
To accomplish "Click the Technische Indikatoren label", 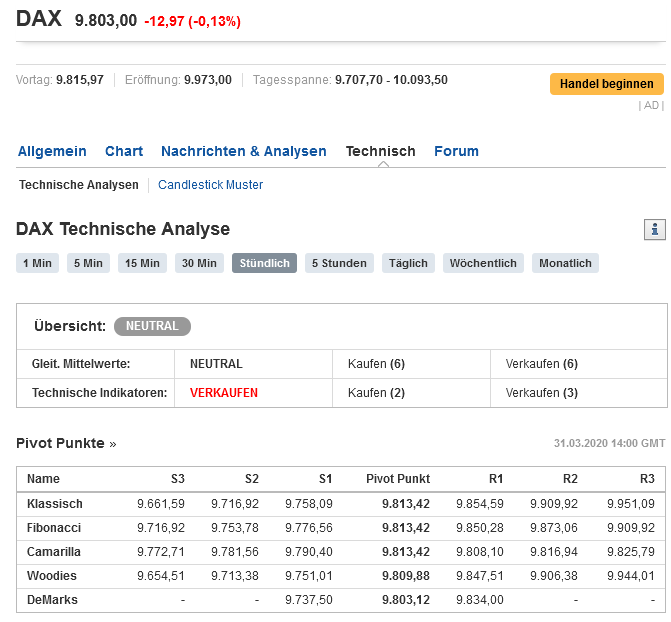I will (x=99, y=393).
